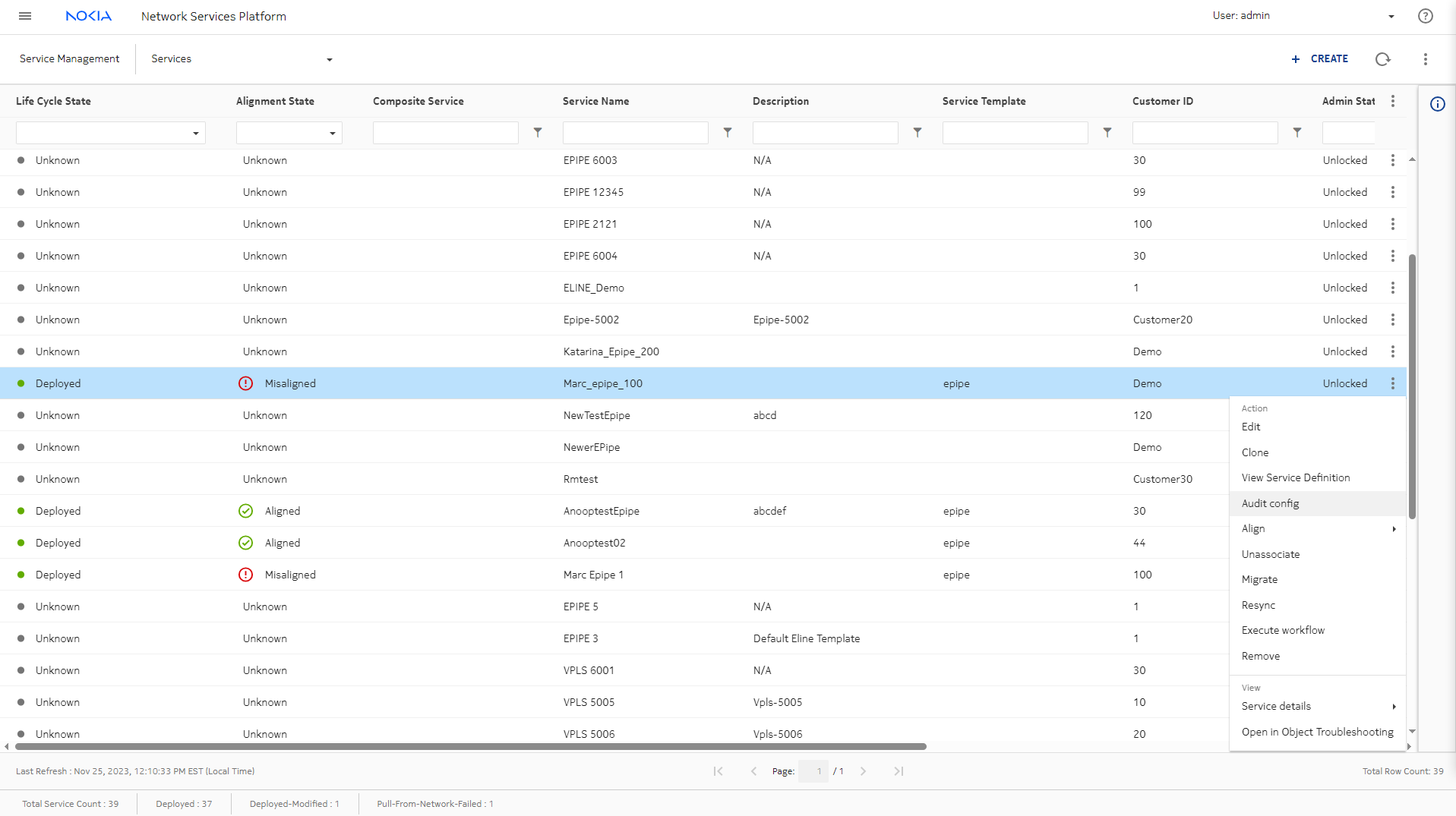Open table column settings kebab icon
Viewport: 1456px width, 816px height.
coord(1392,101)
